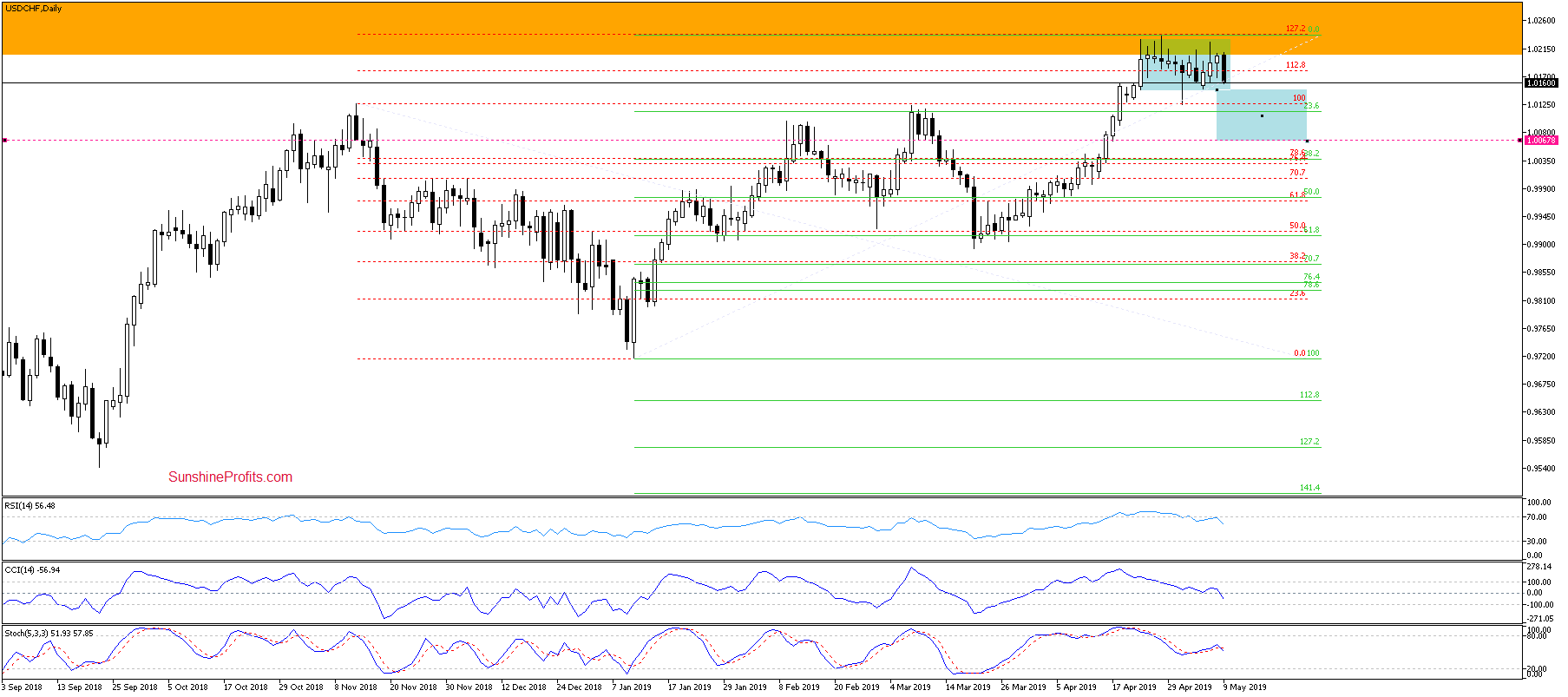Click the 0.96300 price axis label
This screenshot has width=1568, height=697.
point(1541,412)
